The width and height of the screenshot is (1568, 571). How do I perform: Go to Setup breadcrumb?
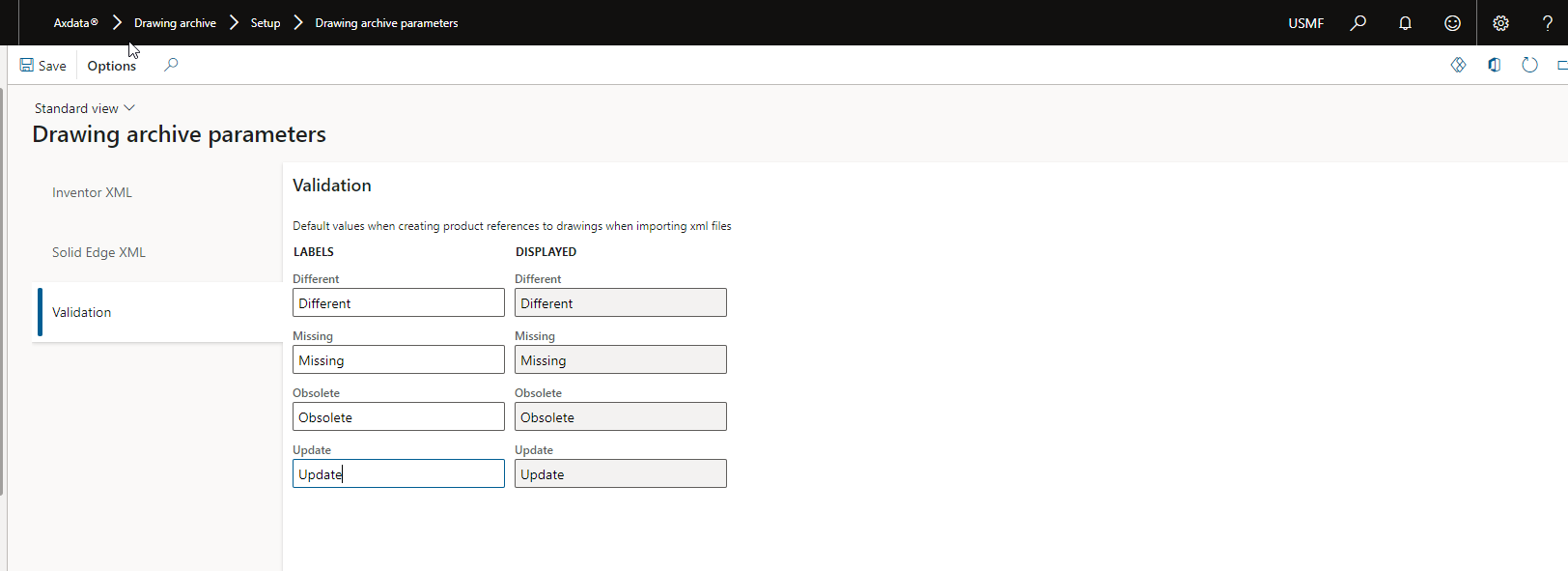[266, 23]
